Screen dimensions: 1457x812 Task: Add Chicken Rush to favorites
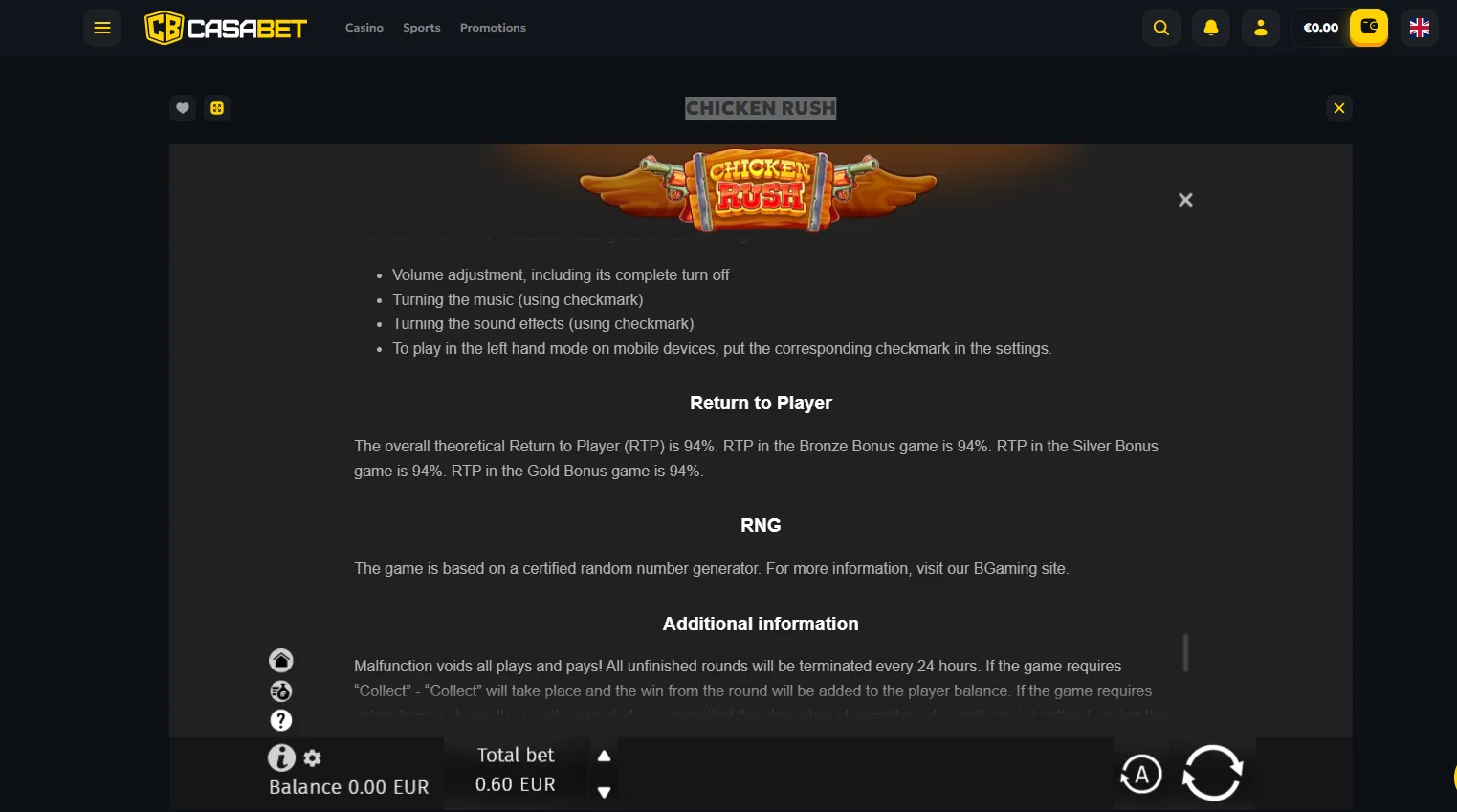183,108
